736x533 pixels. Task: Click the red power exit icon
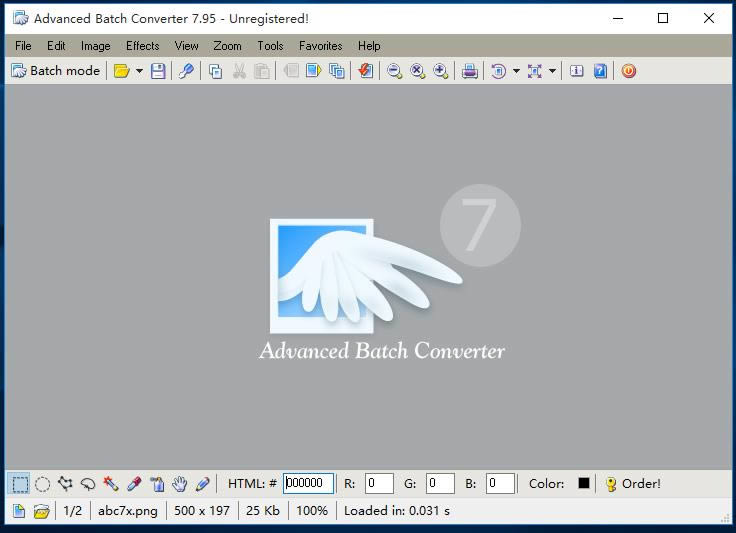point(629,71)
